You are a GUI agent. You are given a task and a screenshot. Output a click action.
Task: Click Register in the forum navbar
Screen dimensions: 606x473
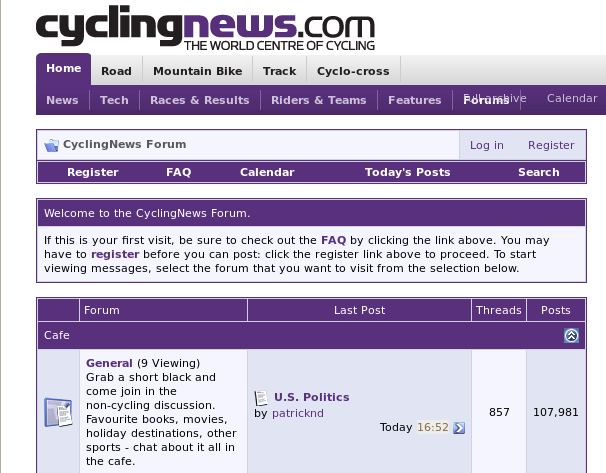[x=93, y=172]
